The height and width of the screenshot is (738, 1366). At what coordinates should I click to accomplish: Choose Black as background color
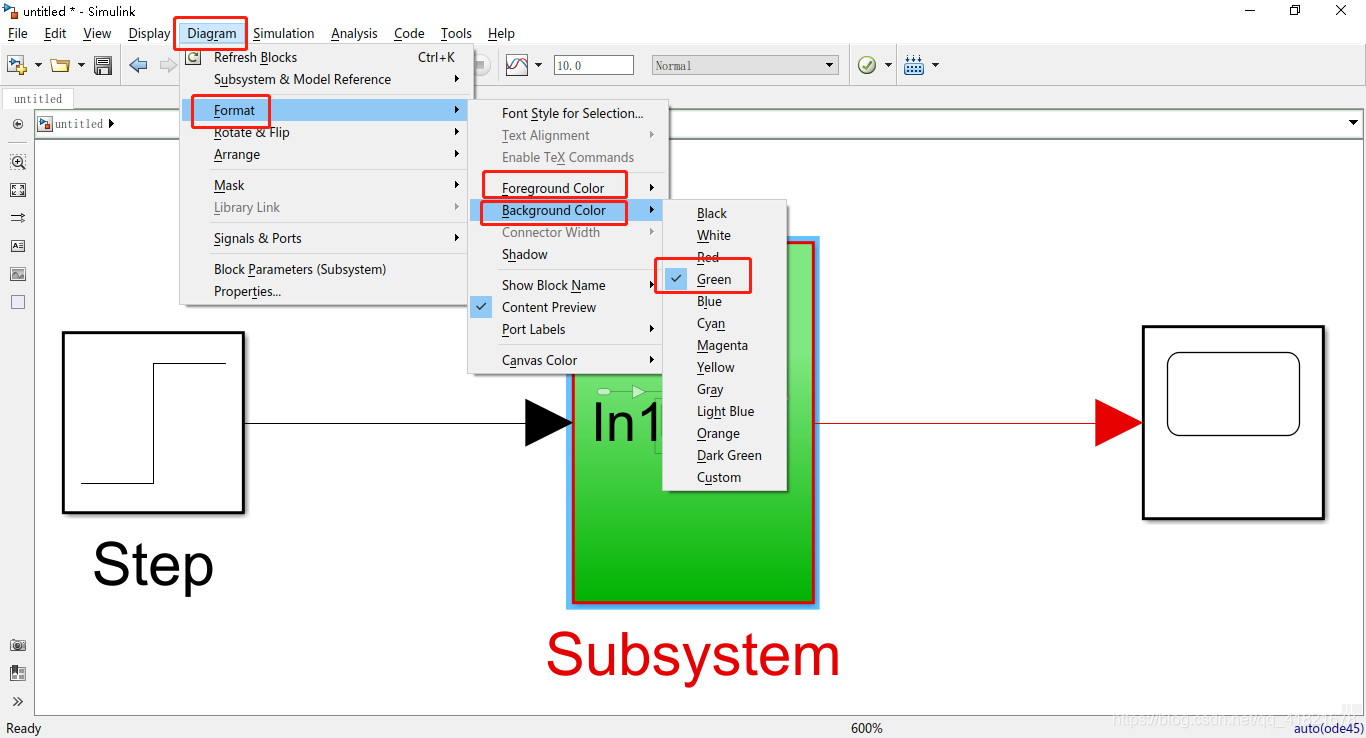click(712, 213)
